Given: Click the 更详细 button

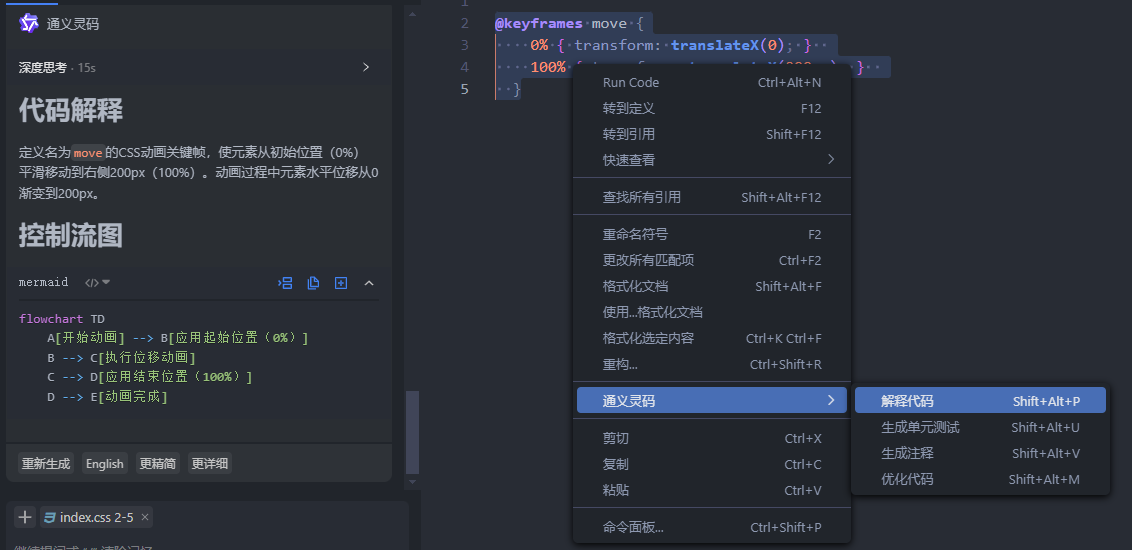Looking at the screenshot, I should [209, 463].
